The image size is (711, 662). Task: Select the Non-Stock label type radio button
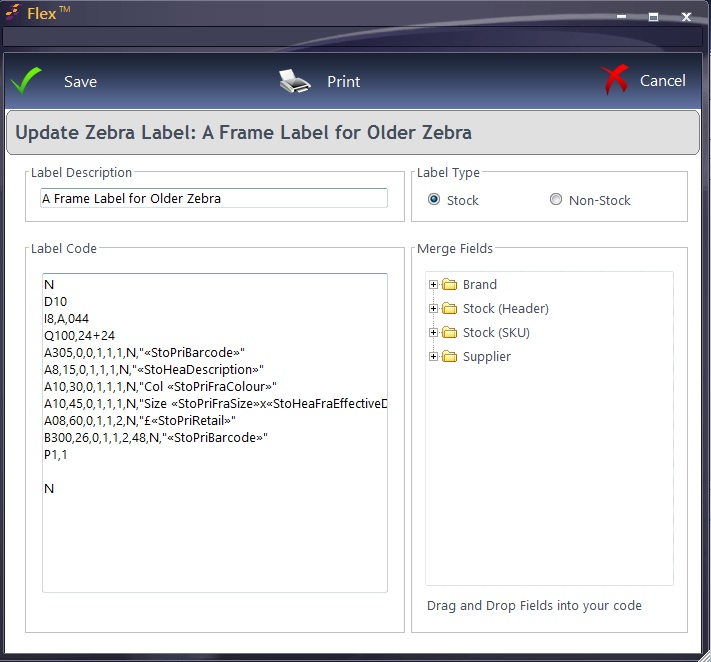tap(555, 199)
